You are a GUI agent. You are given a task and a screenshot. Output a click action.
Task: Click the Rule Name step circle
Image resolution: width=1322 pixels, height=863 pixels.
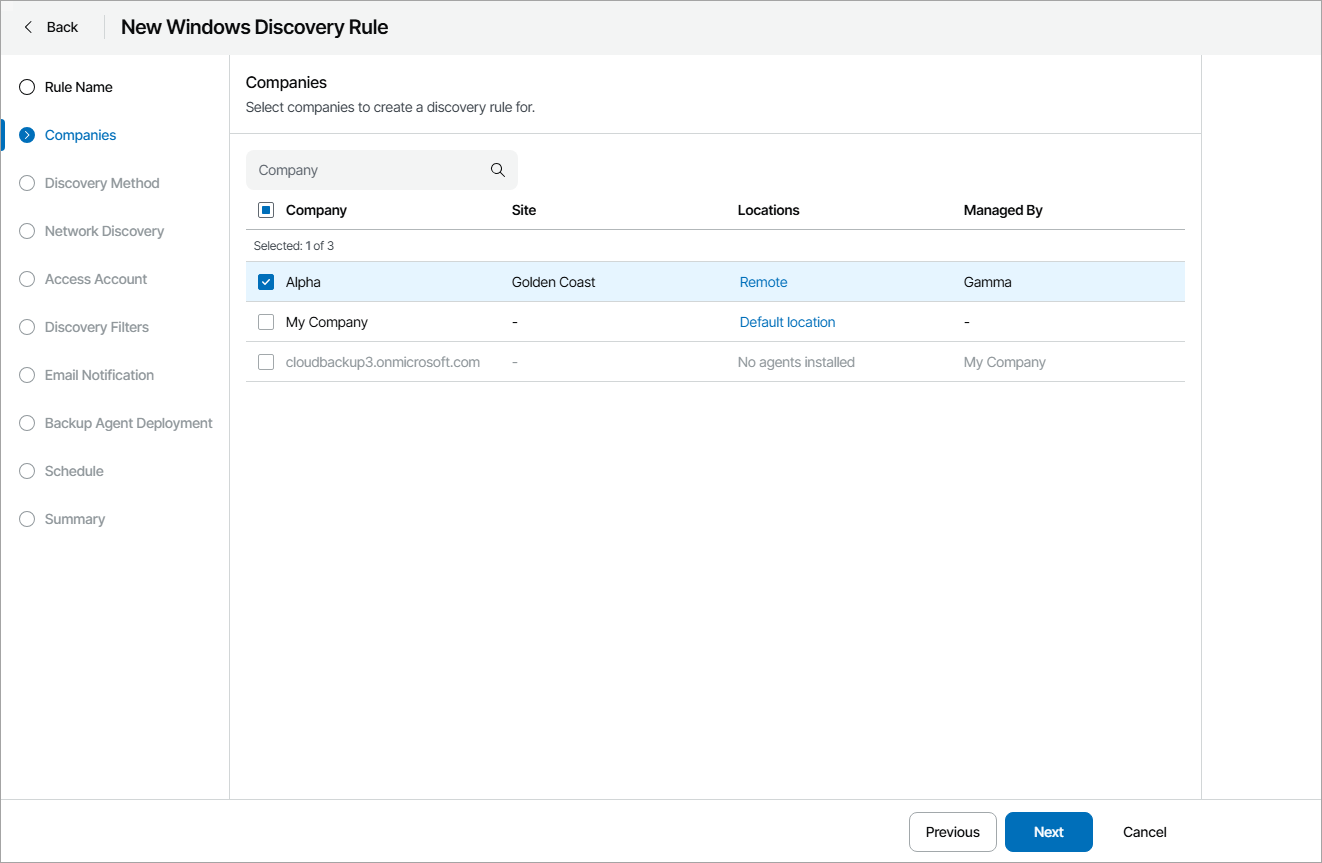pyautogui.click(x=27, y=87)
